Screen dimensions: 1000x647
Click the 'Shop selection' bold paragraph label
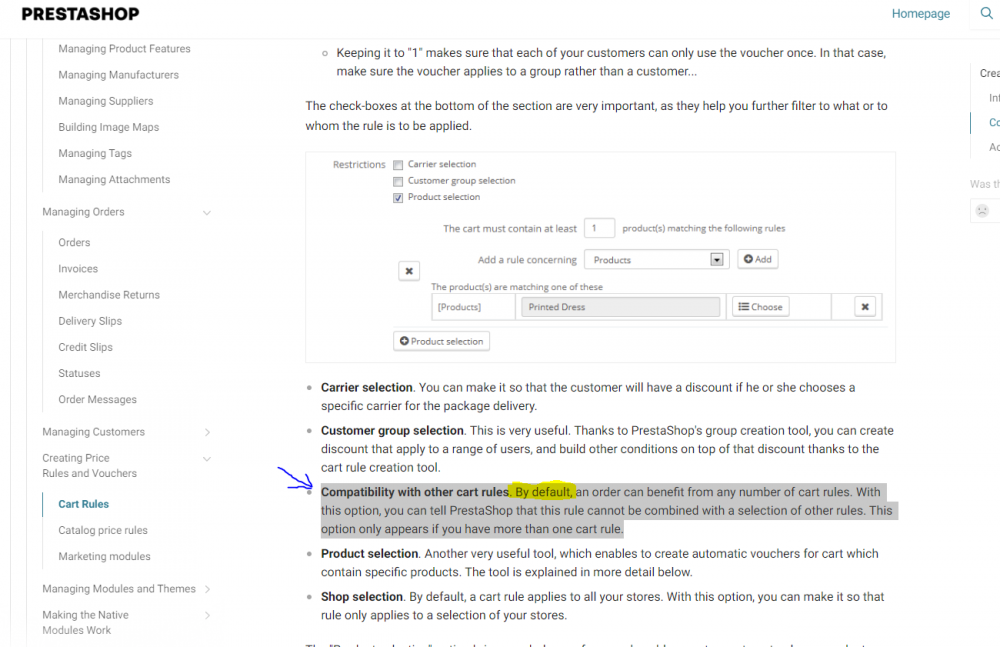[362, 597]
